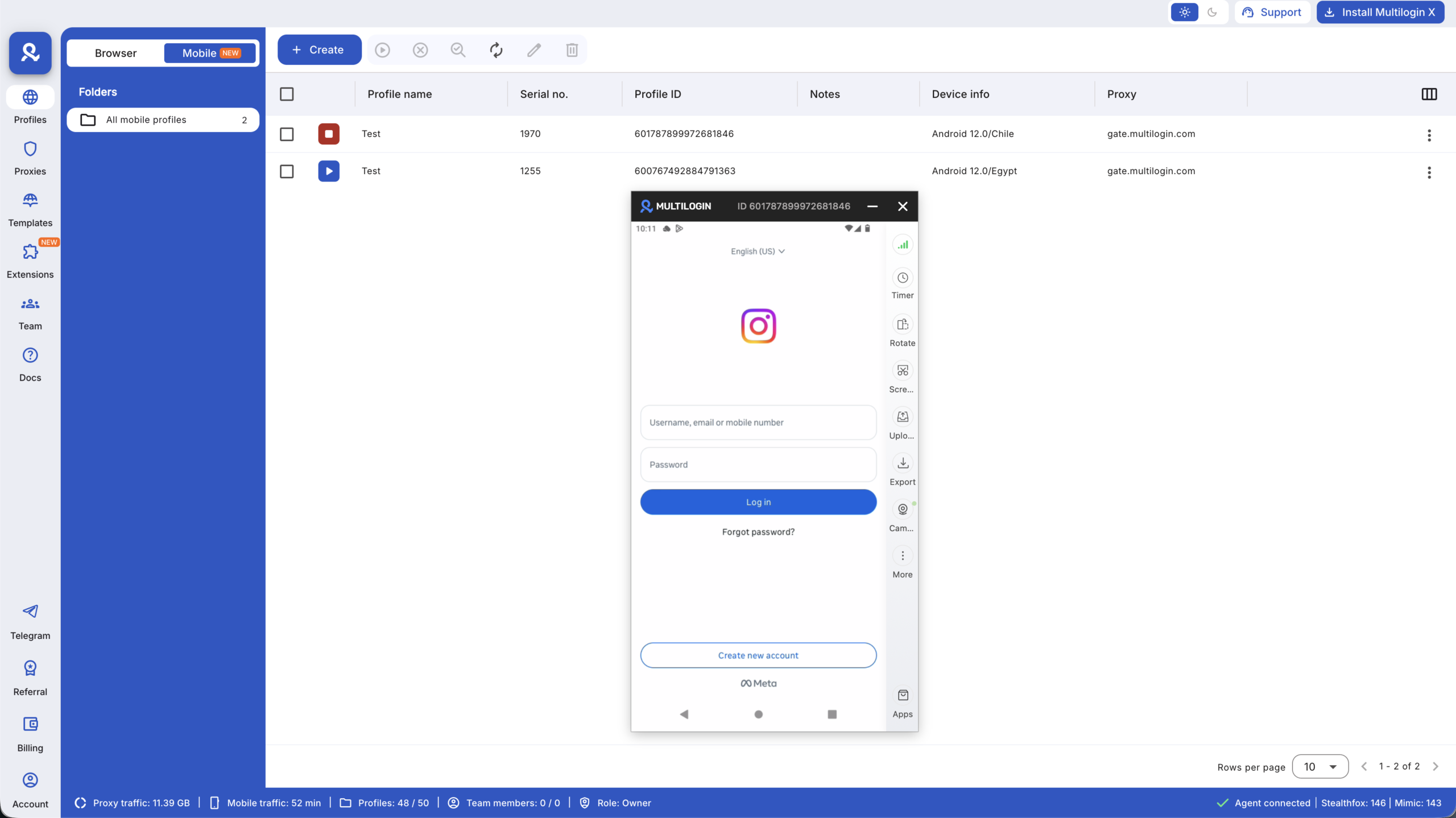Open the English (US) language dropdown

click(x=758, y=251)
